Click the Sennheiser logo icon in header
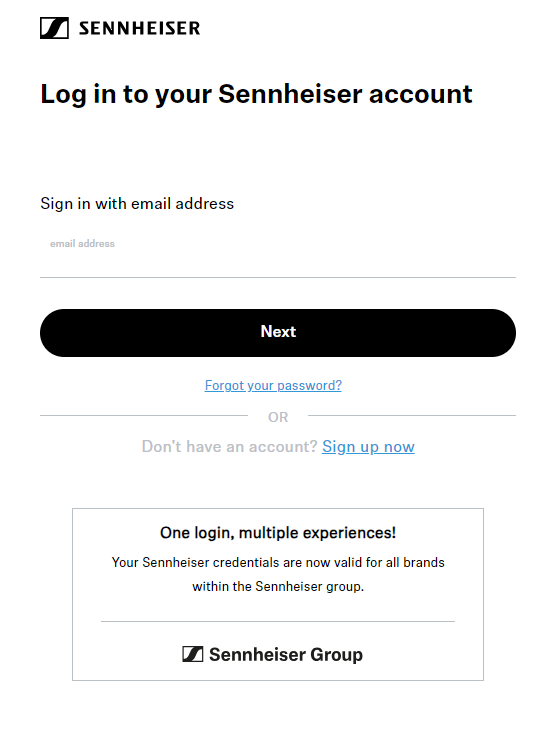This screenshot has height=731, width=558. pos(54,28)
